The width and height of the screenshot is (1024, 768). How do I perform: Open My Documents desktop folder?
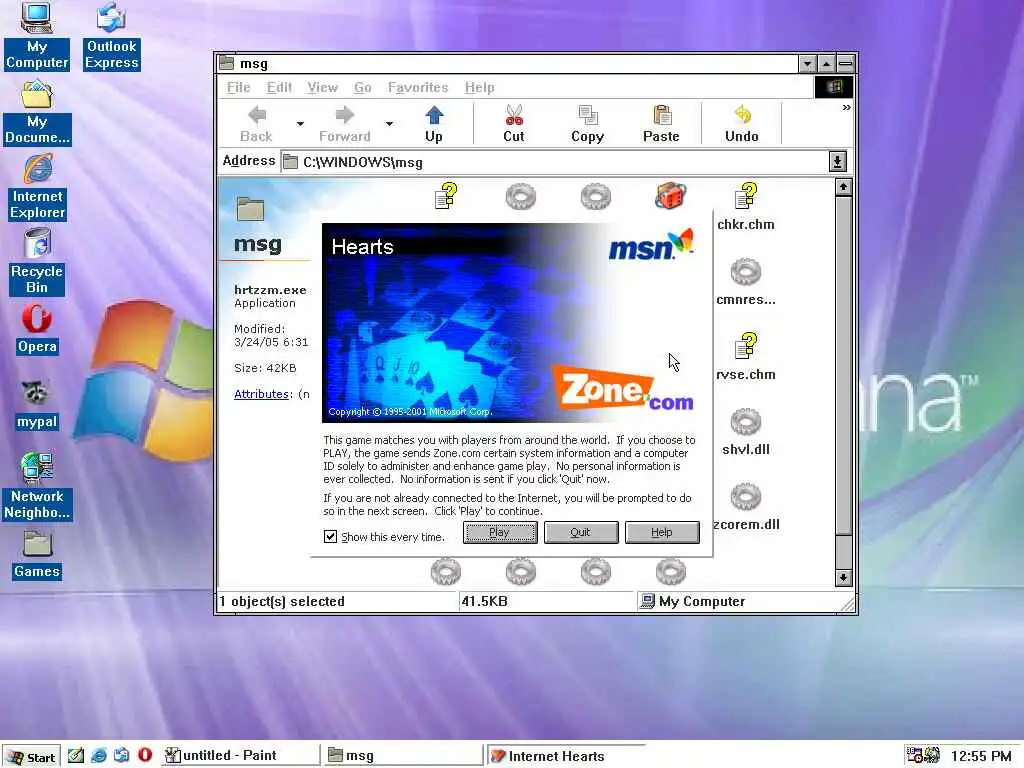[x=37, y=113]
